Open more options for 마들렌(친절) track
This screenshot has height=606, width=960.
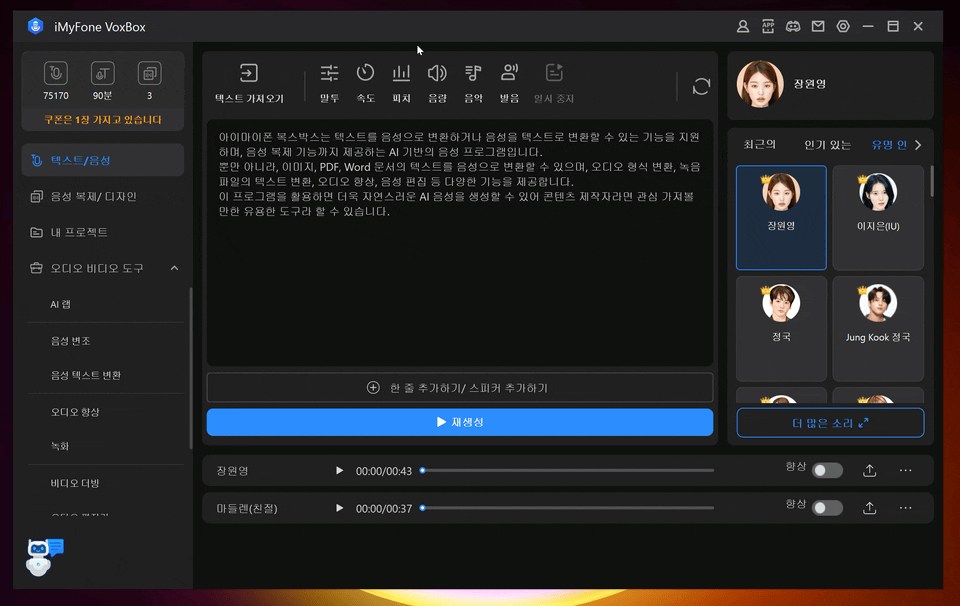click(x=906, y=508)
